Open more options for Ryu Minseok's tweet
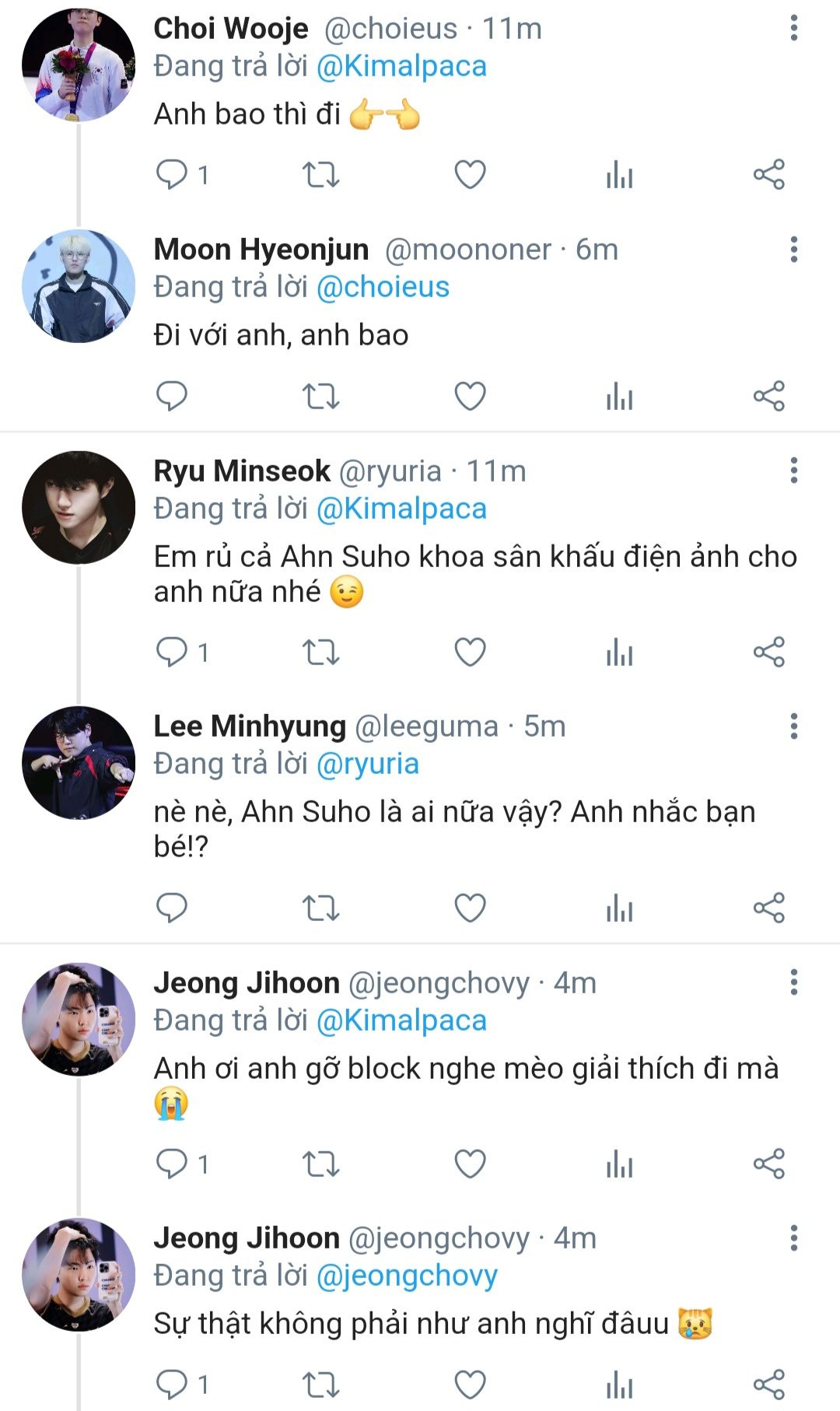 pyautogui.click(x=793, y=471)
